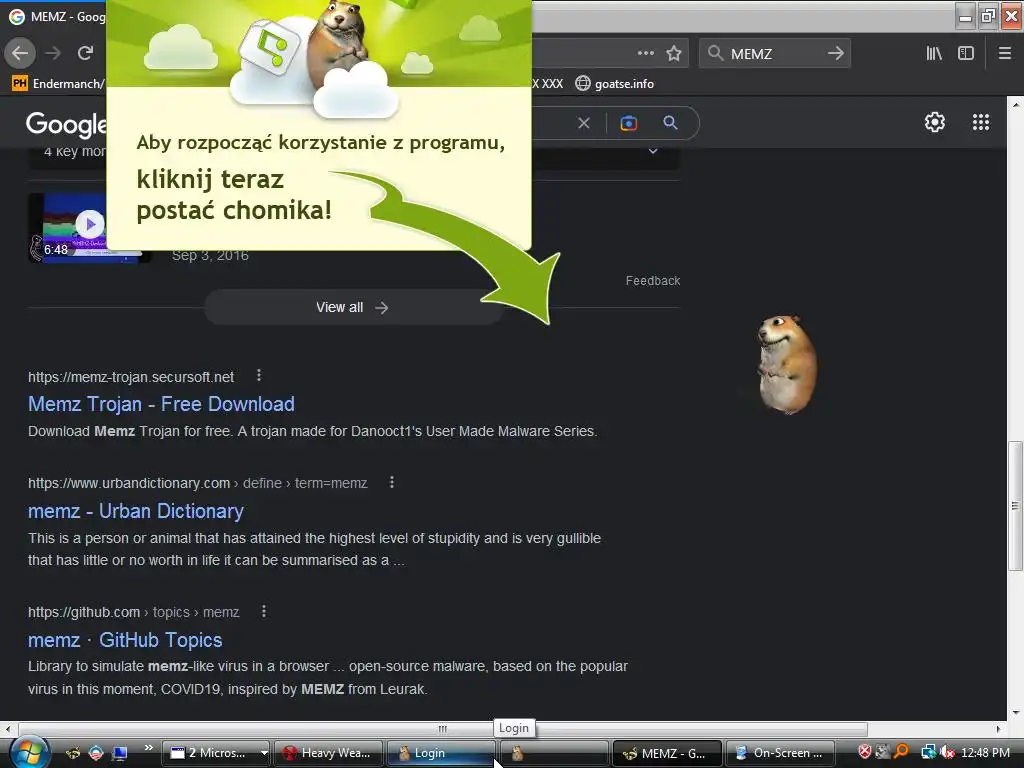This screenshot has width=1024, height=768.
Task: Switch to the Login taskbar window
Action: 441,753
